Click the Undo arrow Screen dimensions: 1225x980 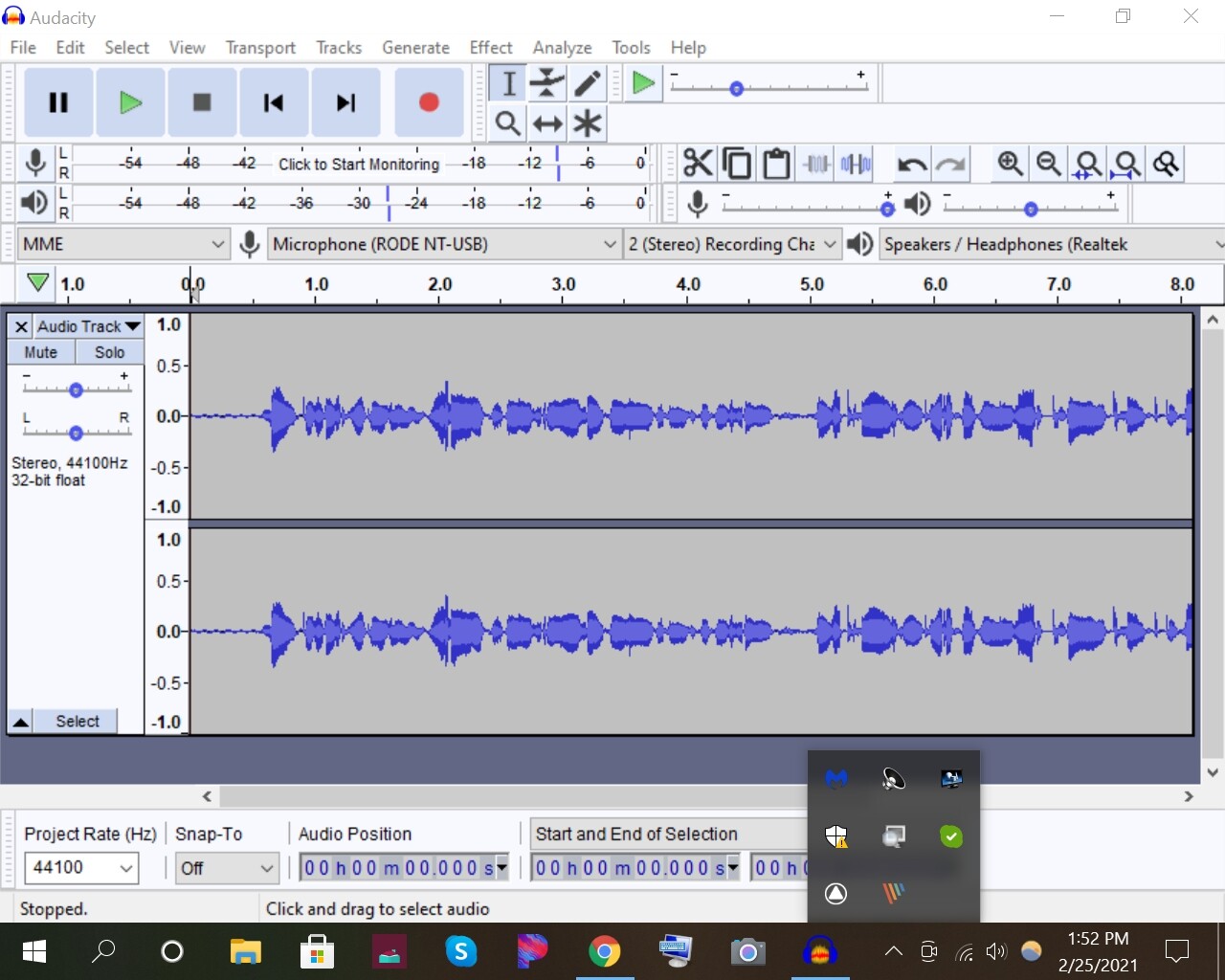click(x=911, y=165)
